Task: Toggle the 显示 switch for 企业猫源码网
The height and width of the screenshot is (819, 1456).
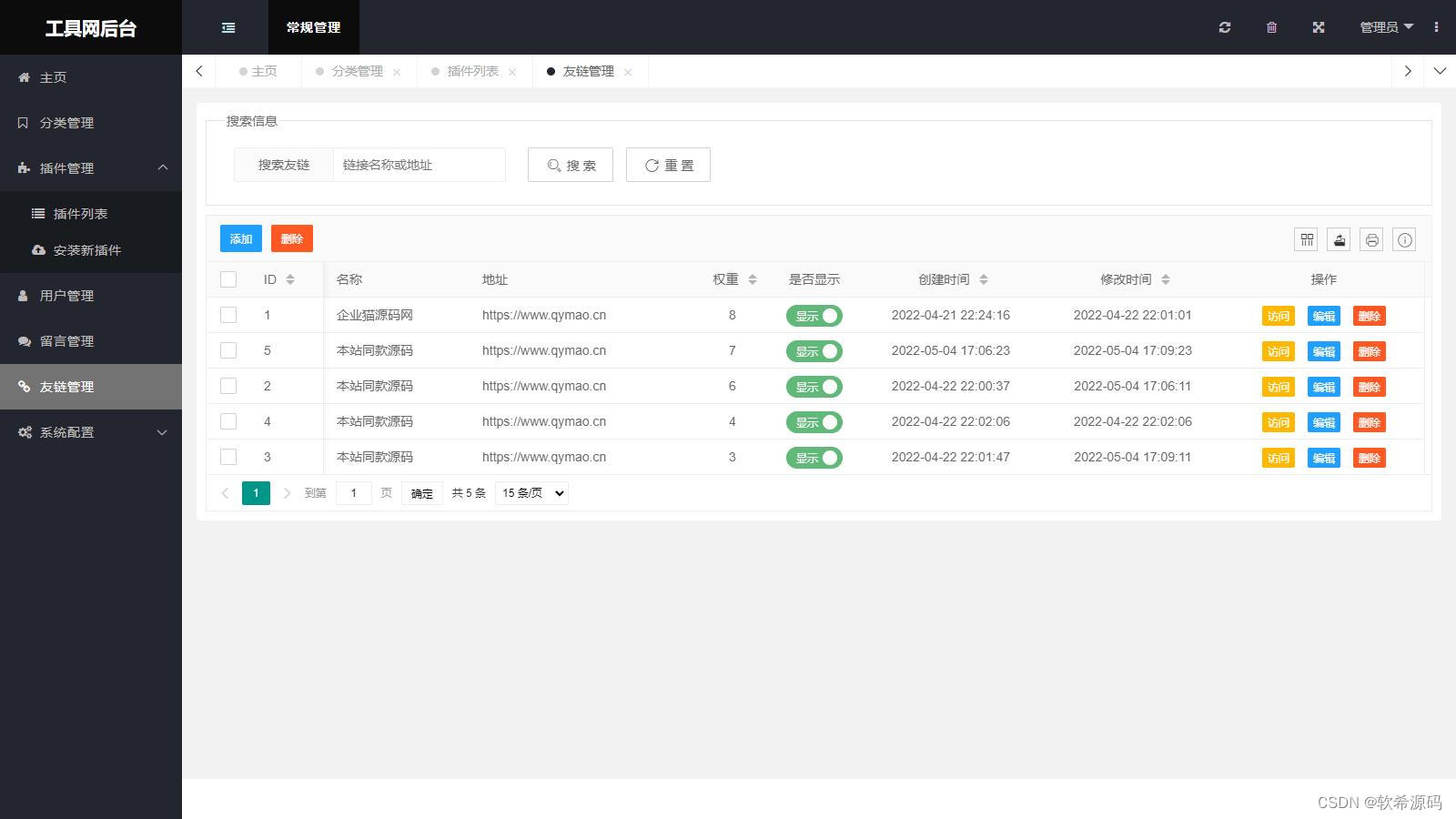Action: [x=814, y=316]
